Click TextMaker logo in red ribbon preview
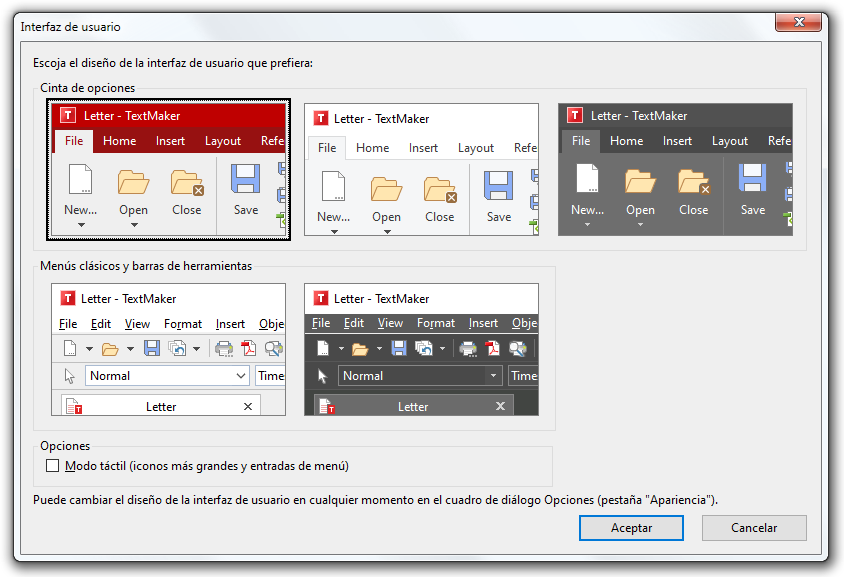 [67, 115]
